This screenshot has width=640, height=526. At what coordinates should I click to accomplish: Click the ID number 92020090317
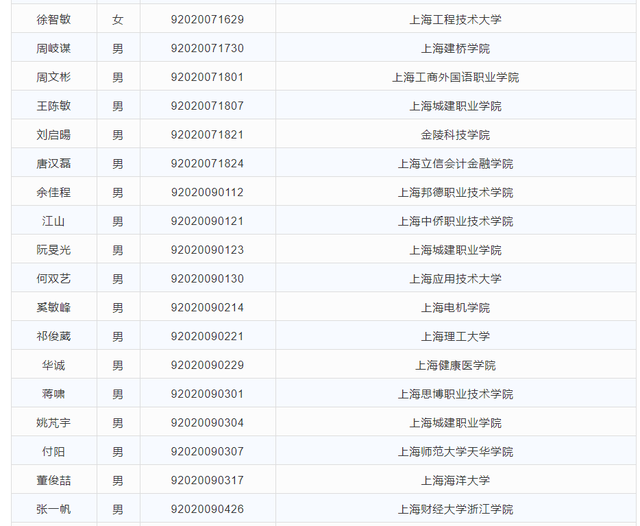coord(207,480)
